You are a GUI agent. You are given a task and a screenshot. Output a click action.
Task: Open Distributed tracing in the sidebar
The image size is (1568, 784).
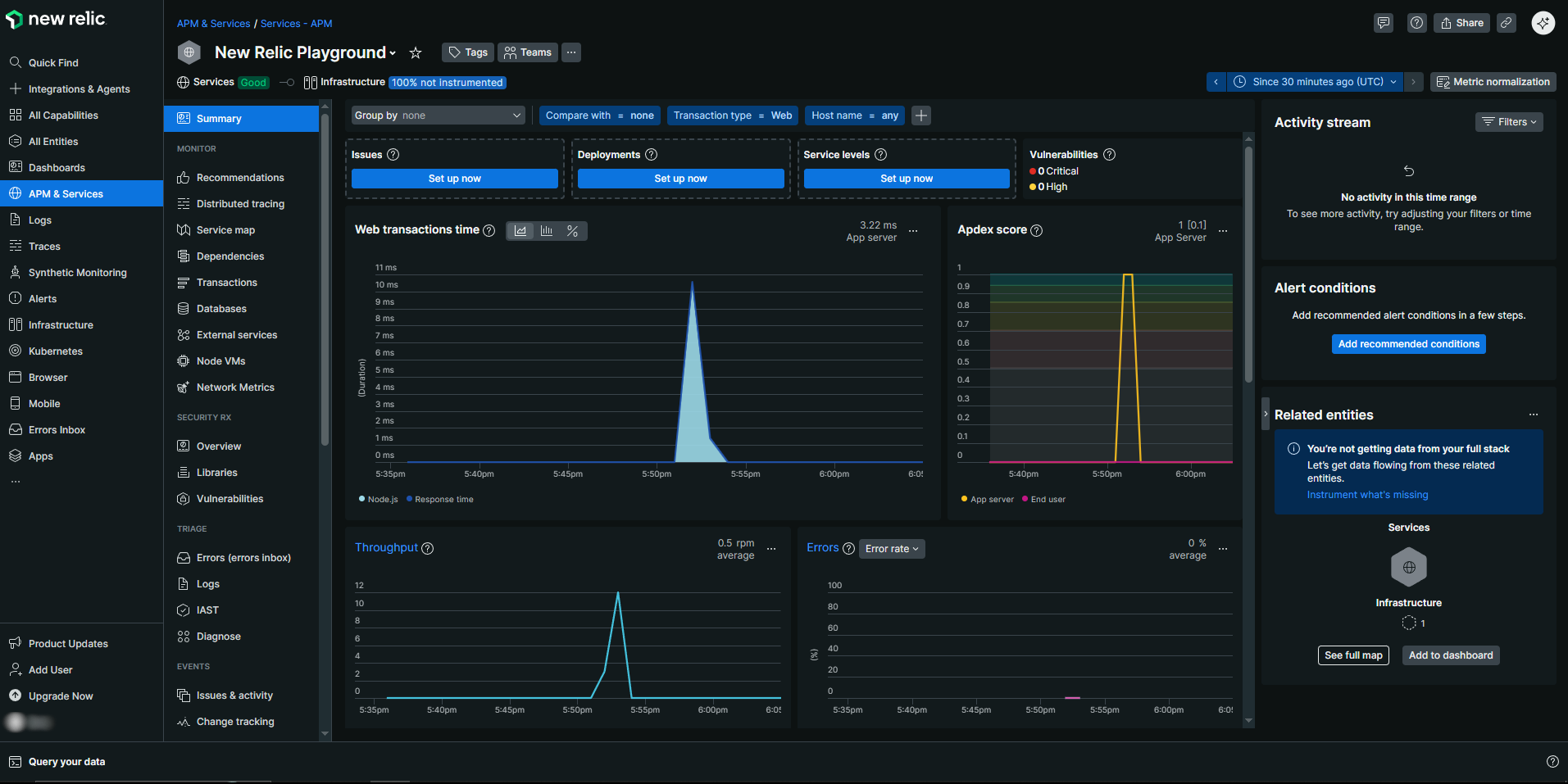tap(240, 204)
